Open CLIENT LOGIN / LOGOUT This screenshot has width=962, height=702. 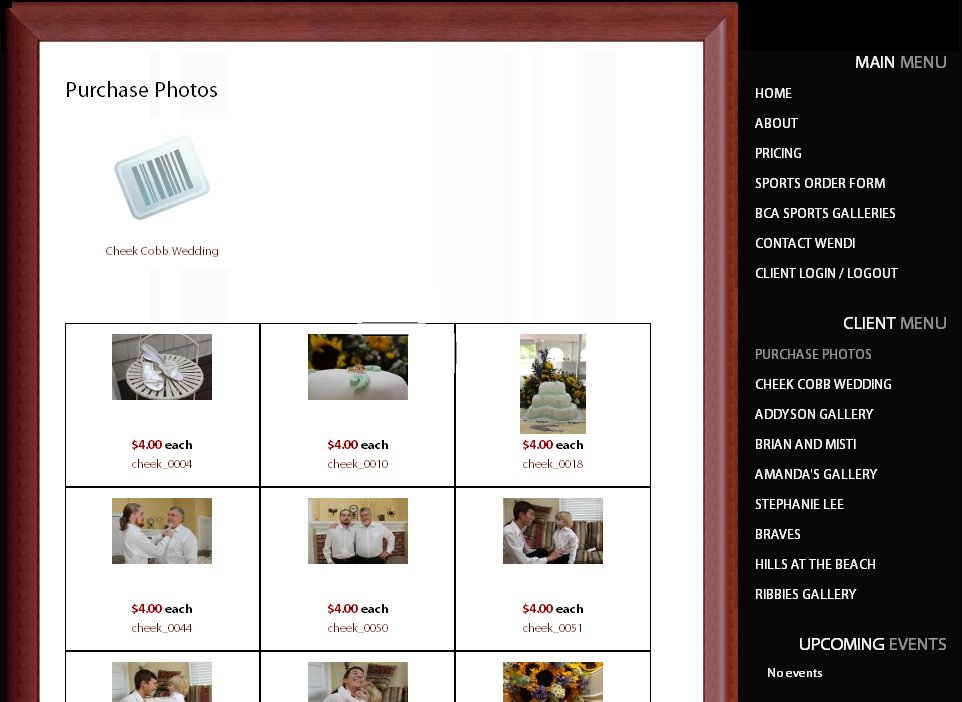coord(826,274)
